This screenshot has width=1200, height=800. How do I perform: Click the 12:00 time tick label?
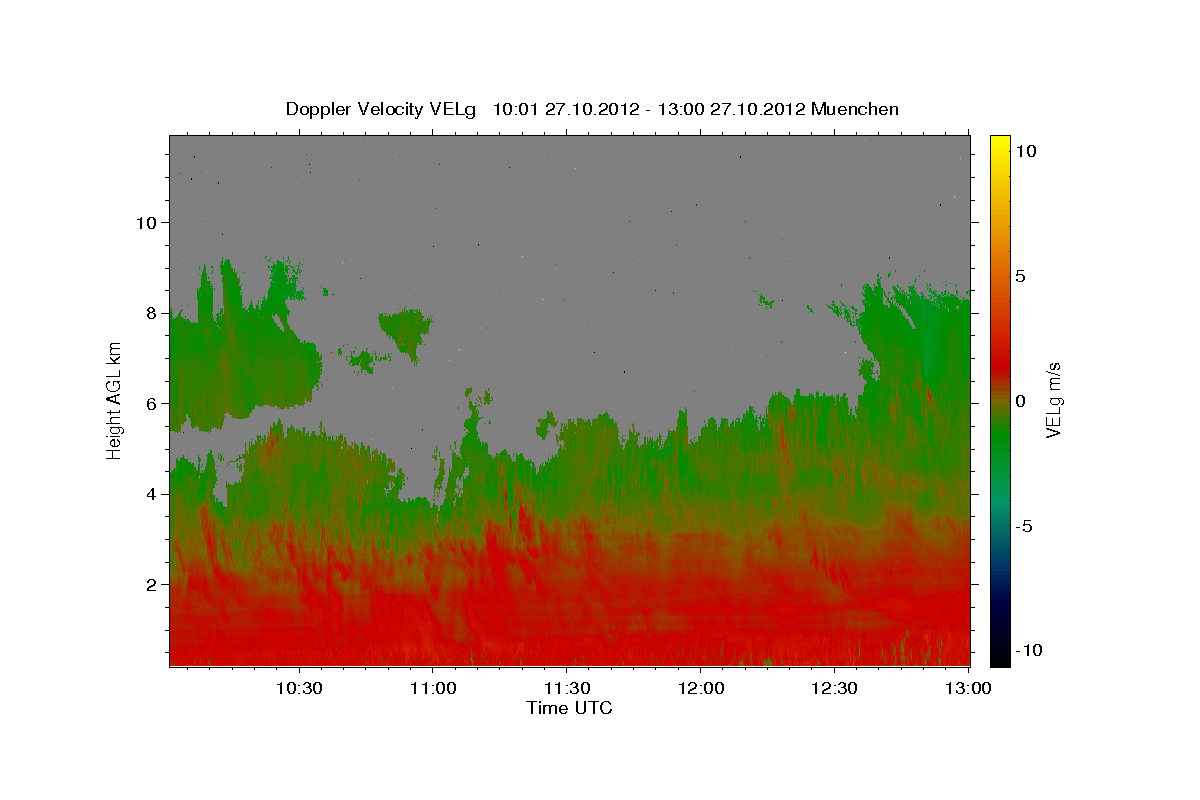point(700,688)
